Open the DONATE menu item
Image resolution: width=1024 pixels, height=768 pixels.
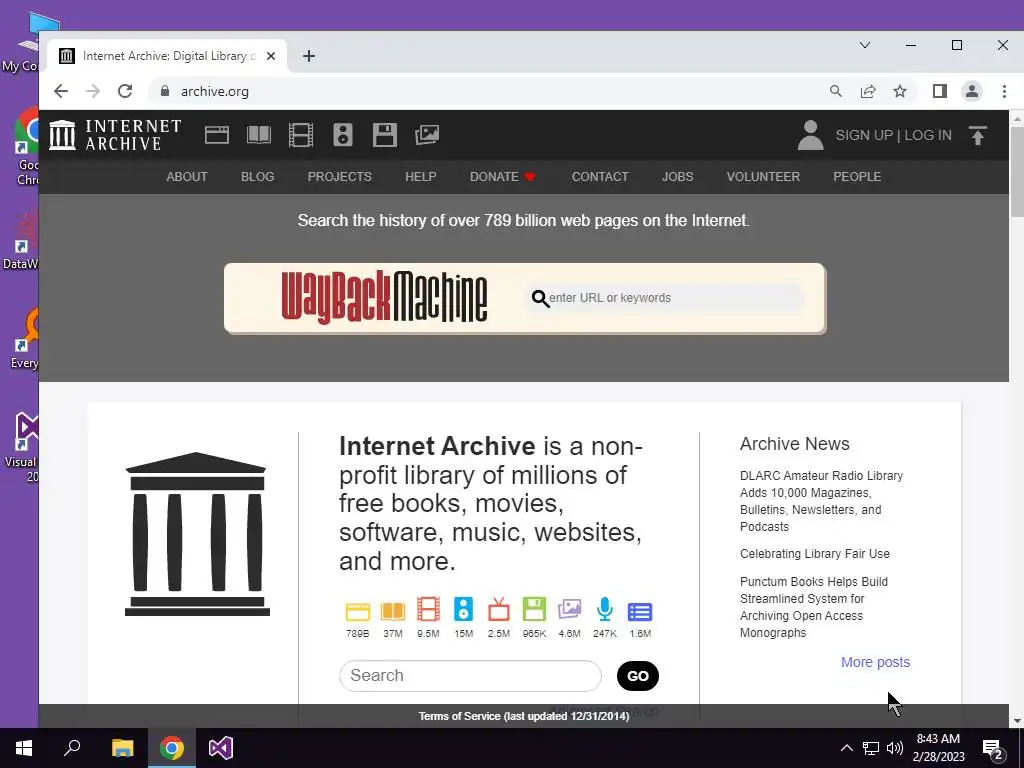502,177
